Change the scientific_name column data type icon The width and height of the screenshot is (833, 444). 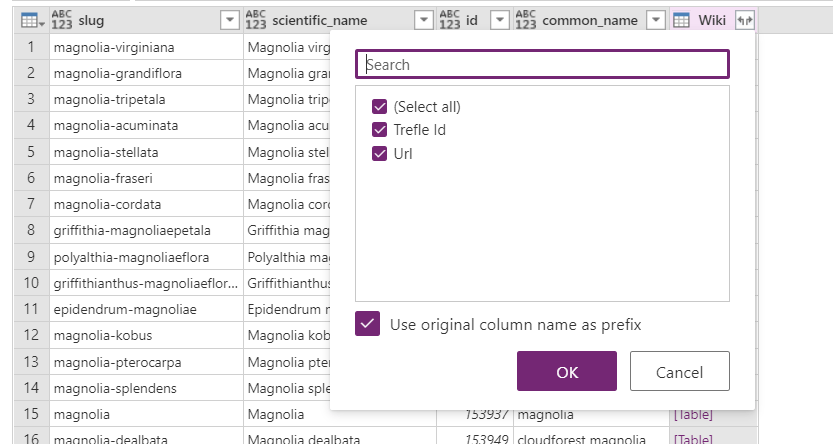(x=256, y=20)
